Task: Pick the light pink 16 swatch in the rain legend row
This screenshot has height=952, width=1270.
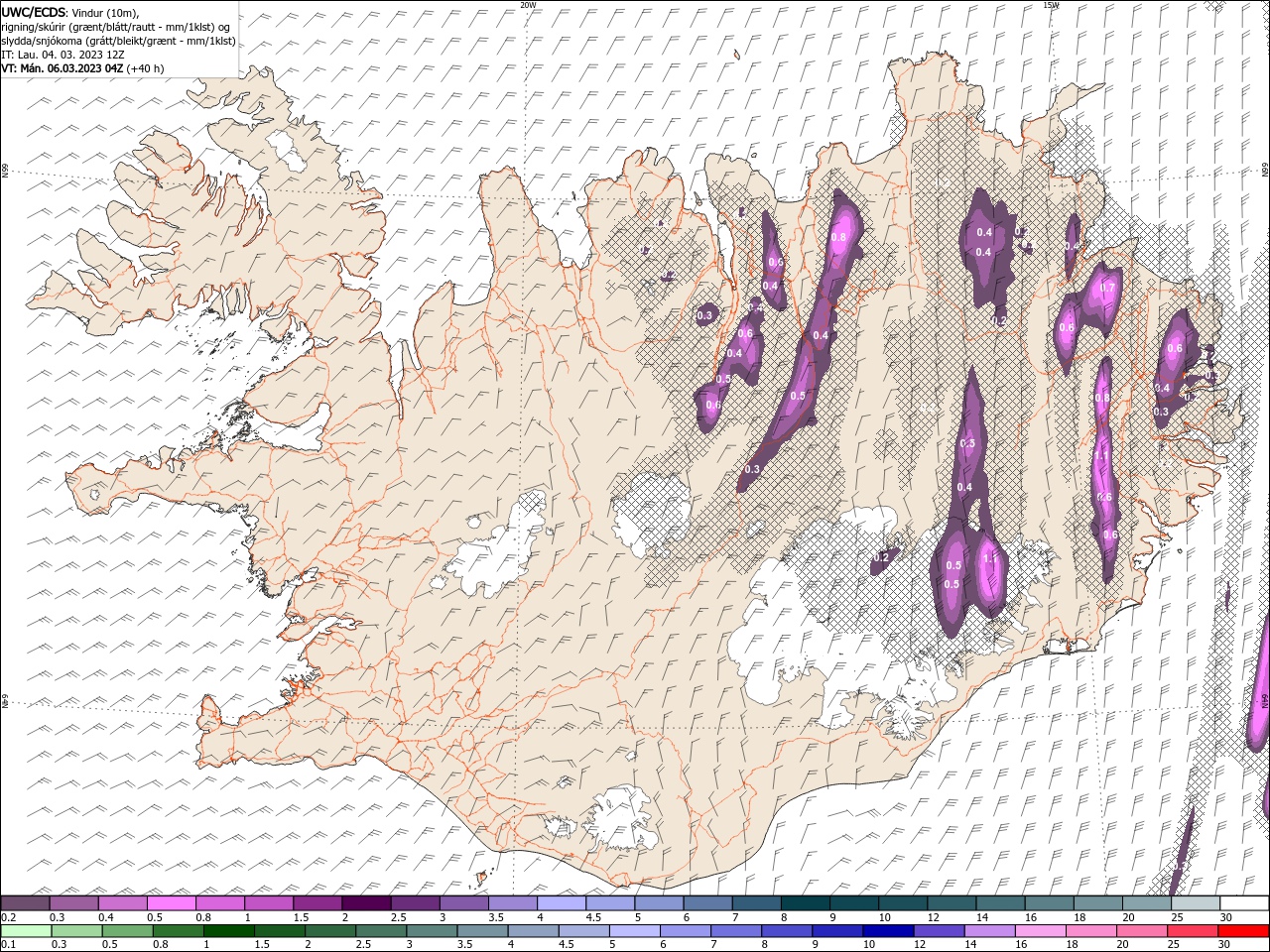Action: (x=1041, y=931)
